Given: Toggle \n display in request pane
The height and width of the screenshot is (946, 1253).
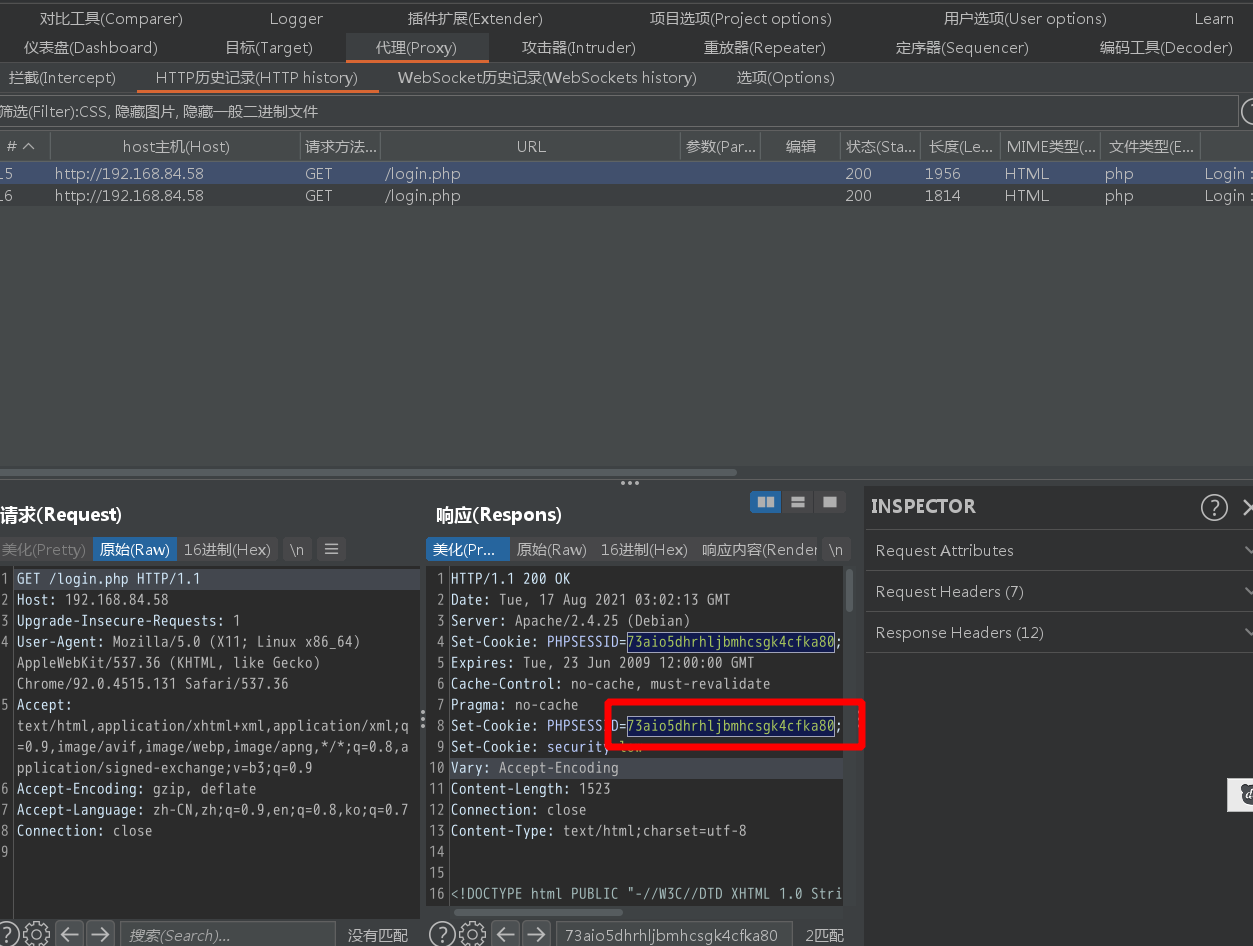Looking at the screenshot, I should (x=297, y=549).
